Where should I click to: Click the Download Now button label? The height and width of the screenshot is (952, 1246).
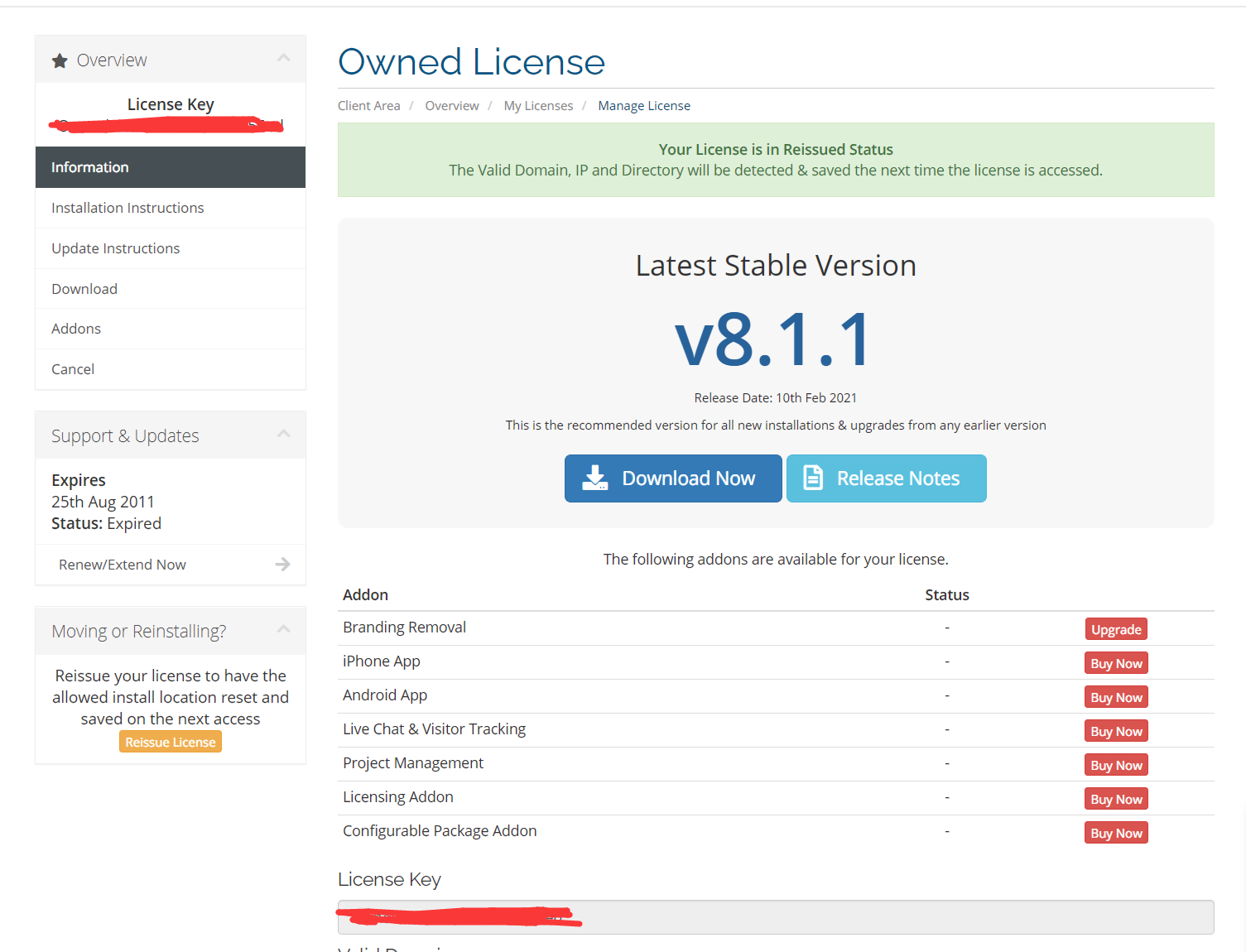(x=688, y=478)
